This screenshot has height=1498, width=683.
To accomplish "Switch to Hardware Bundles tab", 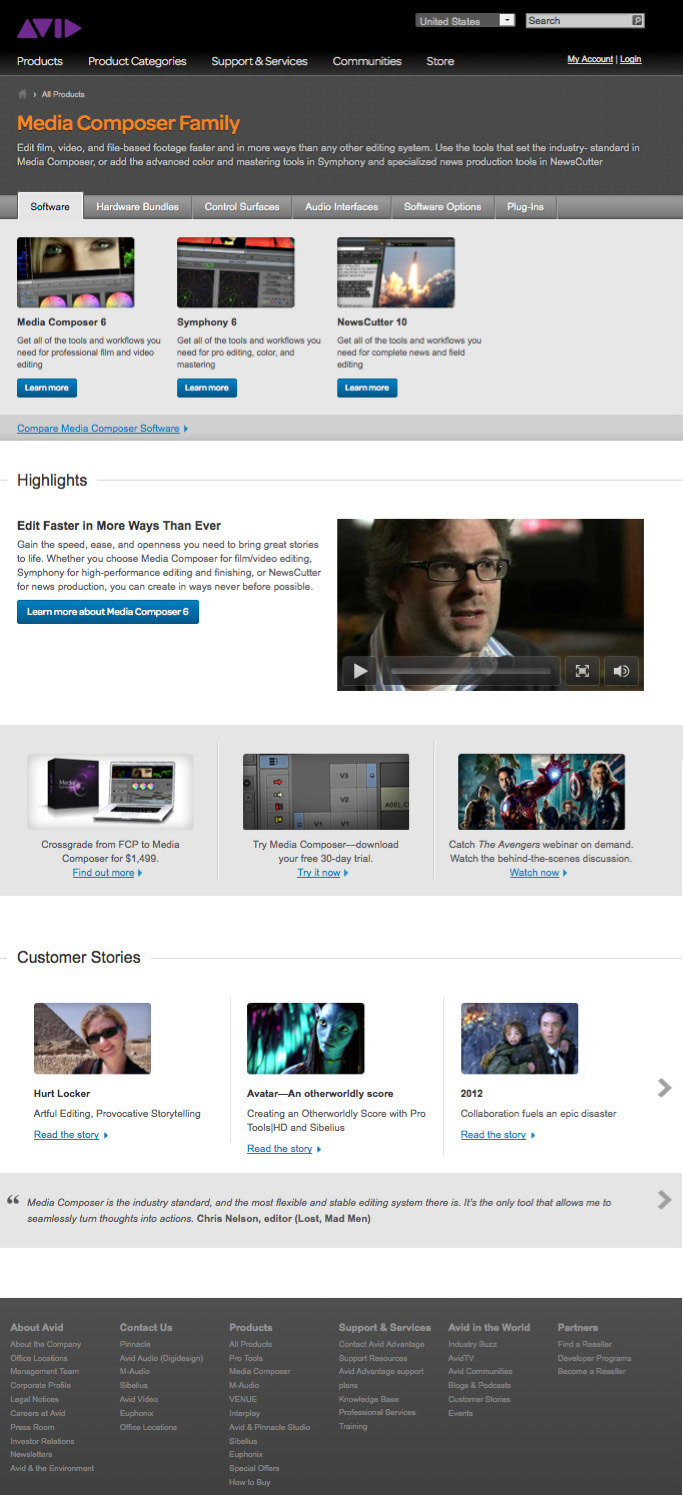I will (x=137, y=207).
